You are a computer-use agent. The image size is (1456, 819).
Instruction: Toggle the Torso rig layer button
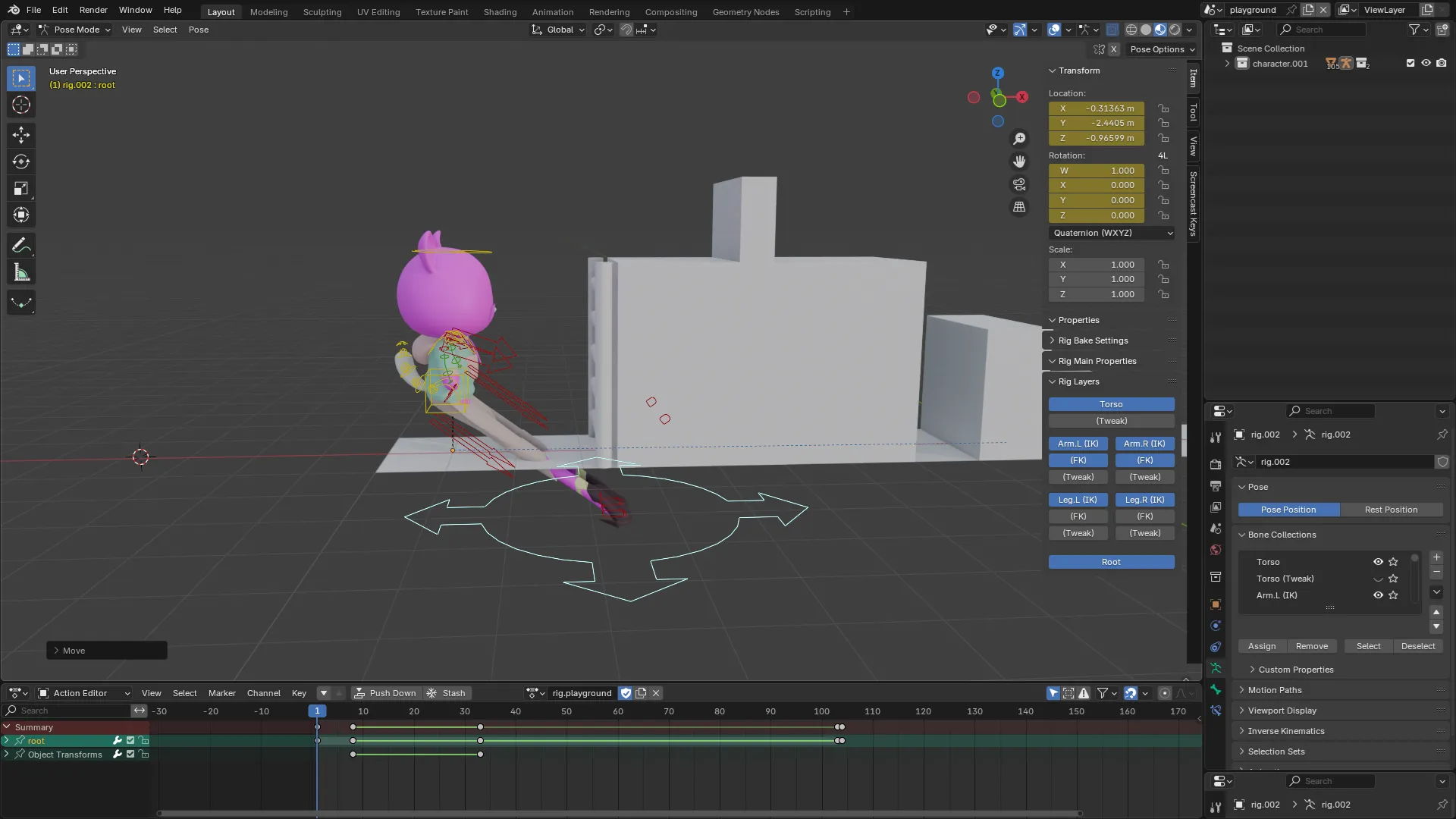[x=1111, y=404]
